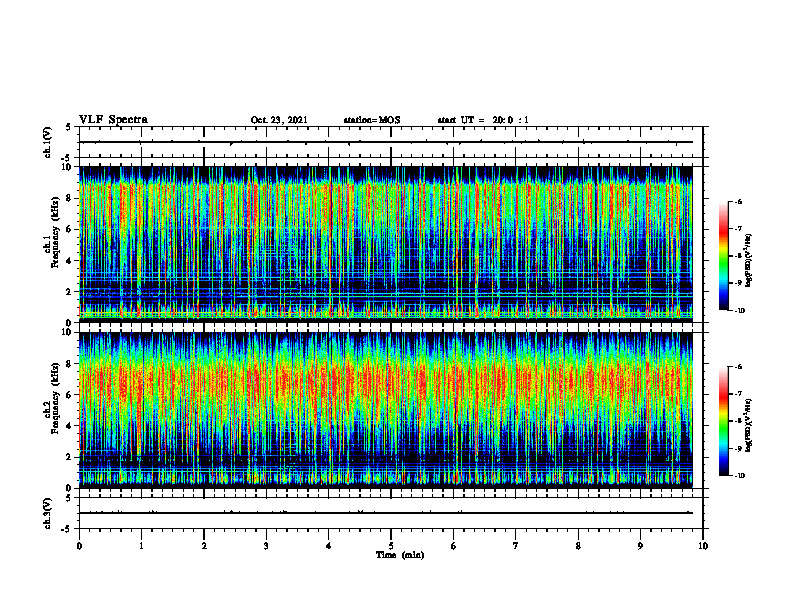792x612 pixels.
Task: Click the '8' kHz tick of ch.1 spectrogram
Action: pyautogui.click(x=70, y=198)
